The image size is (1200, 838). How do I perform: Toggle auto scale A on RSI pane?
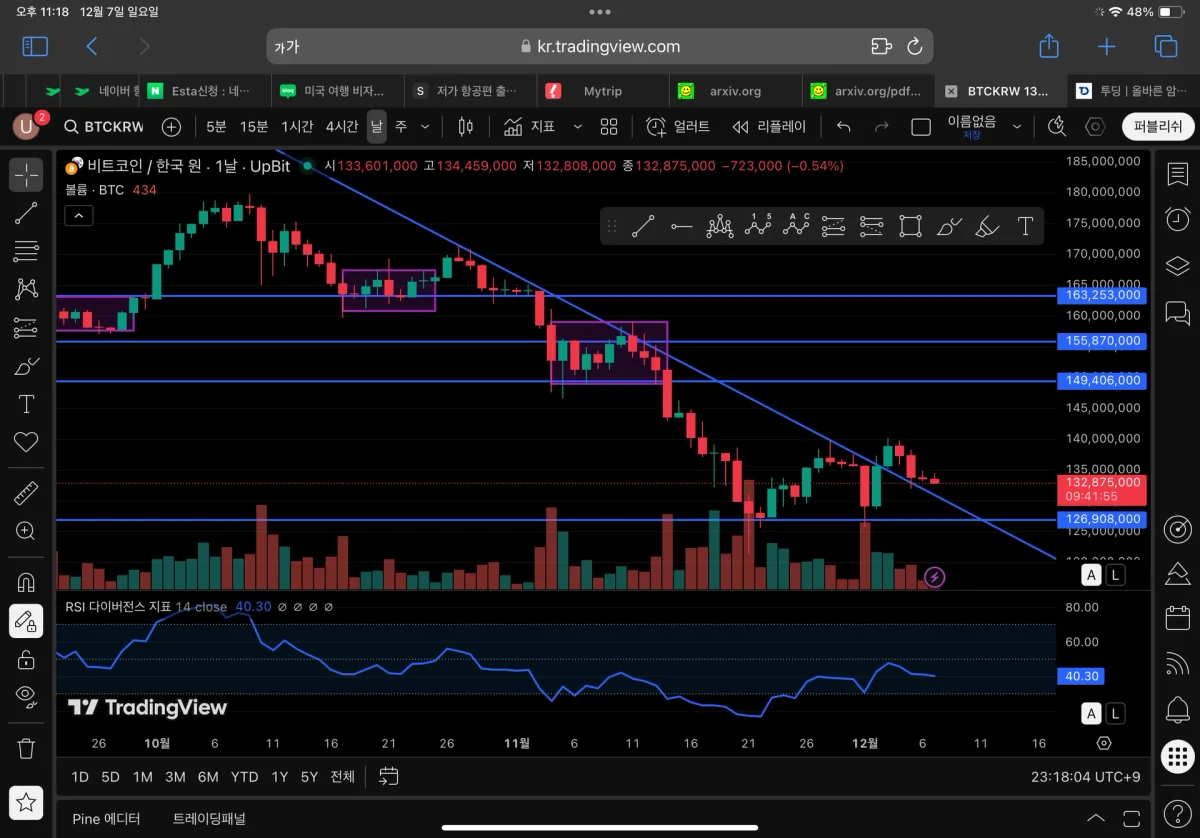click(x=1092, y=713)
